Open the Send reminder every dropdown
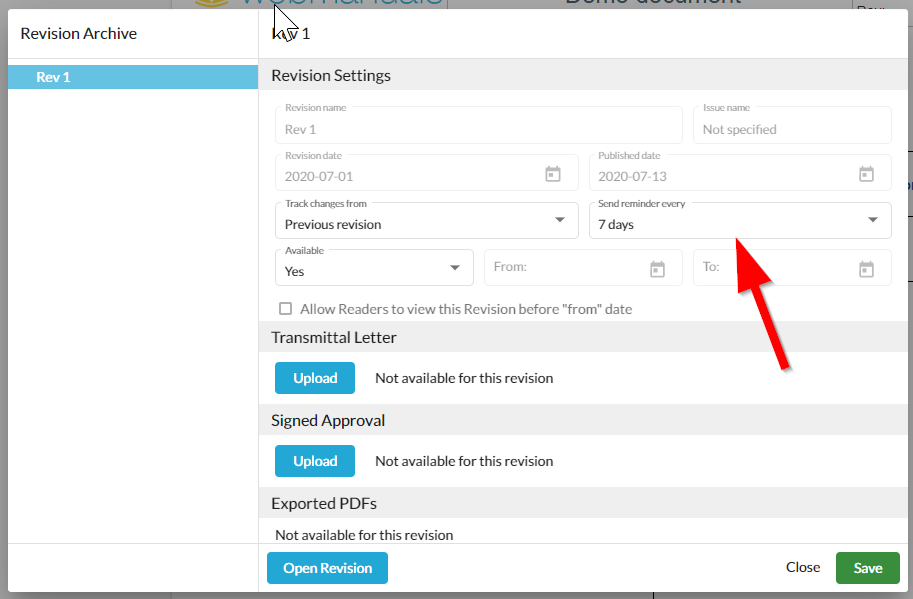The height and width of the screenshot is (599, 913). [740, 221]
